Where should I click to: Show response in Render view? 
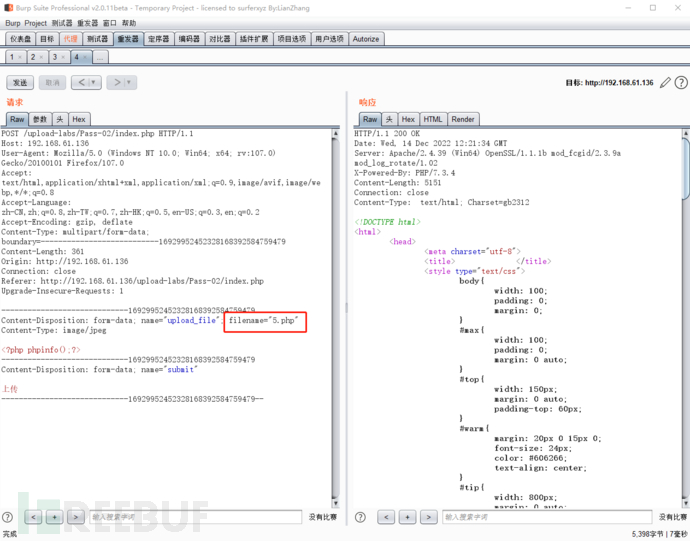point(463,119)
